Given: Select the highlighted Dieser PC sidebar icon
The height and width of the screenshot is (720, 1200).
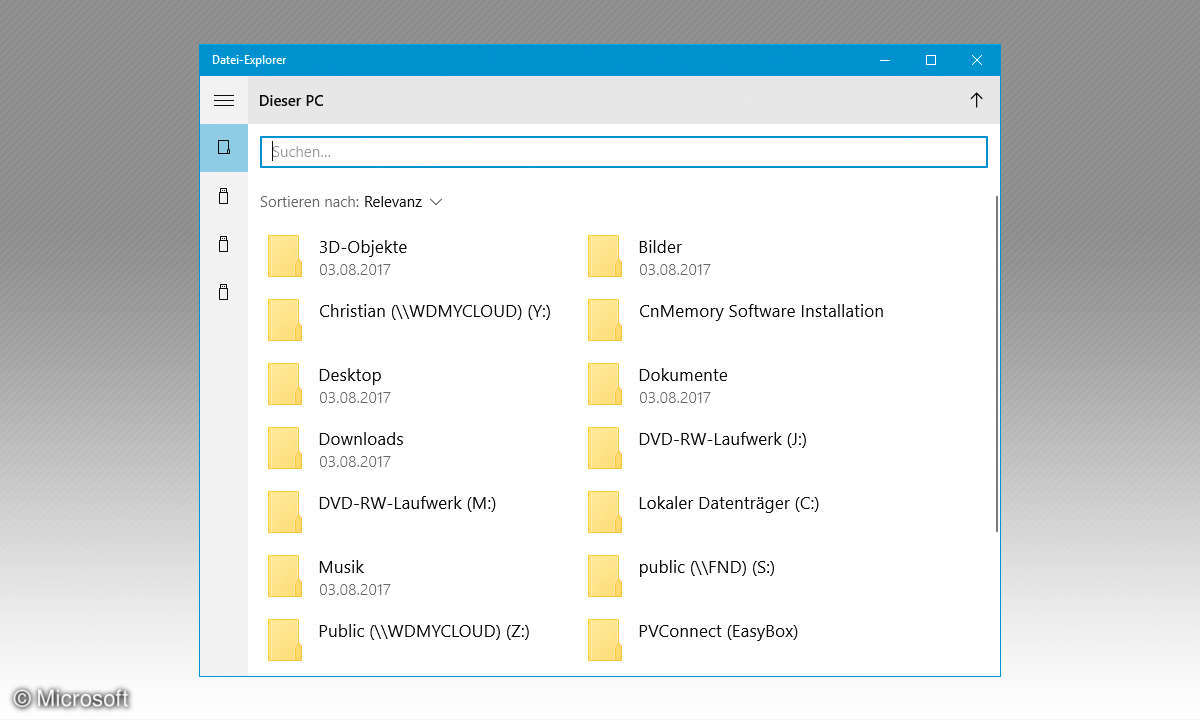Looking at the screenshot, I should tap(224, 148).
